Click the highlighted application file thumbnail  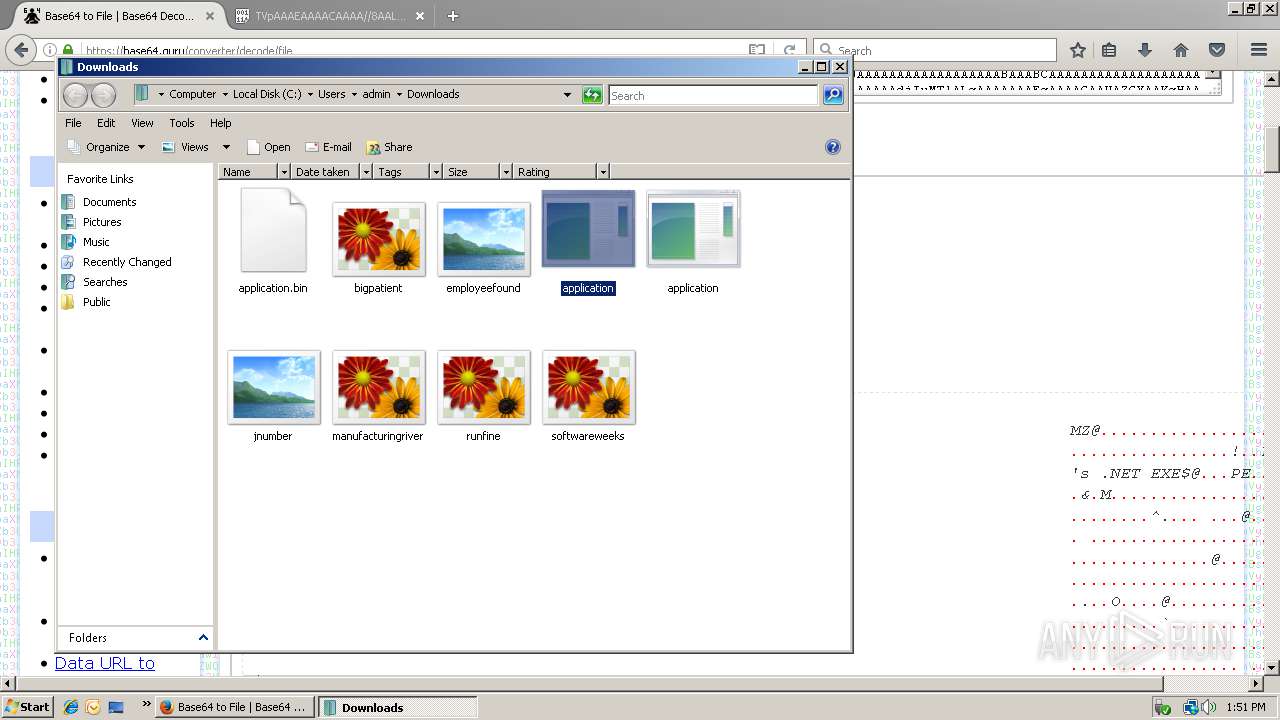tap(588, 230)
